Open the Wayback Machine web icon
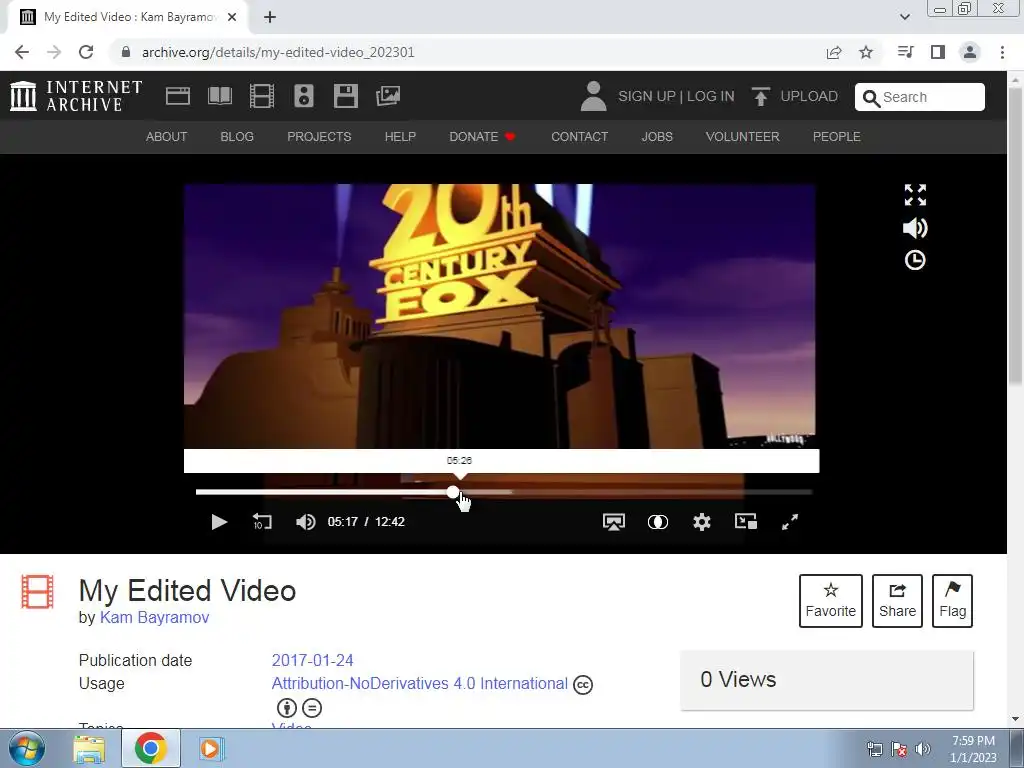The height and width of the screenshot is (768, 1024). pyautogui.click(x=178, y=96)
